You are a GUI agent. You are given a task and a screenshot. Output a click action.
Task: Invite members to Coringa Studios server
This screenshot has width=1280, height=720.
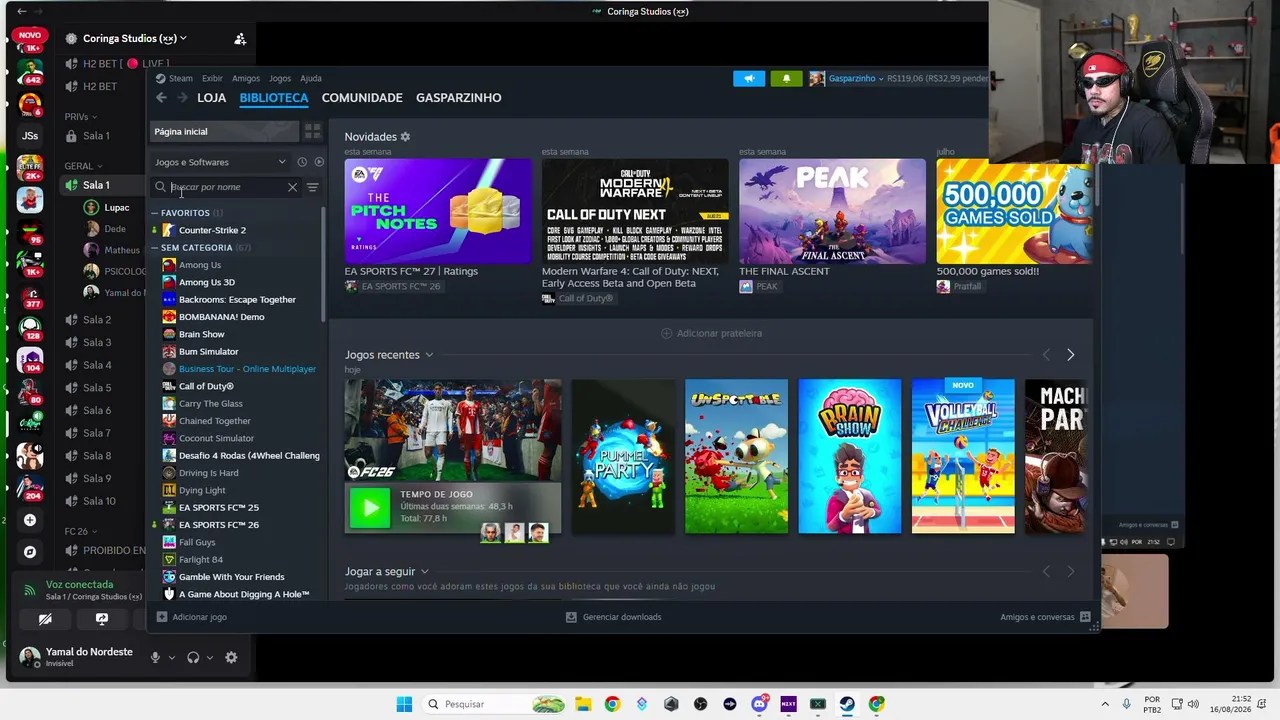click(240, 39)
